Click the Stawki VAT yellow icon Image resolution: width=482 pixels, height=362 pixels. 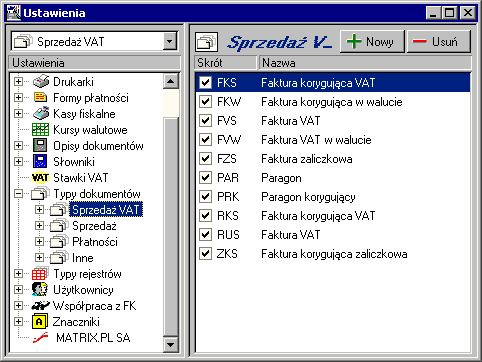40,178
